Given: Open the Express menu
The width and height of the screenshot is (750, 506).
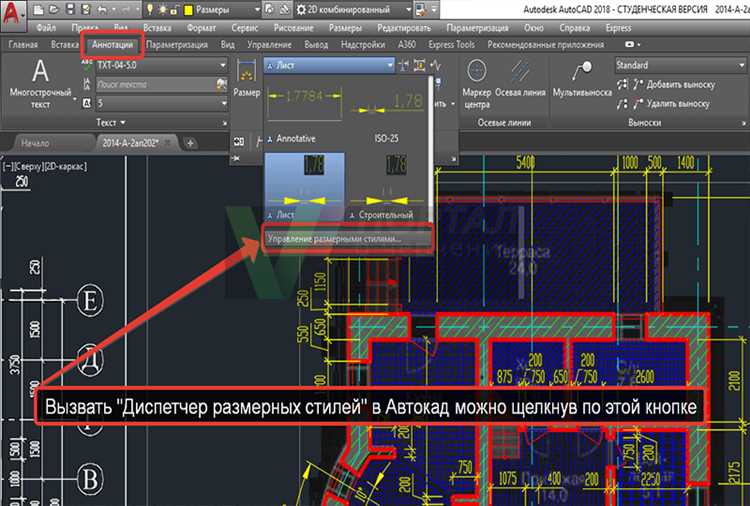Looking at the screenshot, I should [x=618, y=28].
